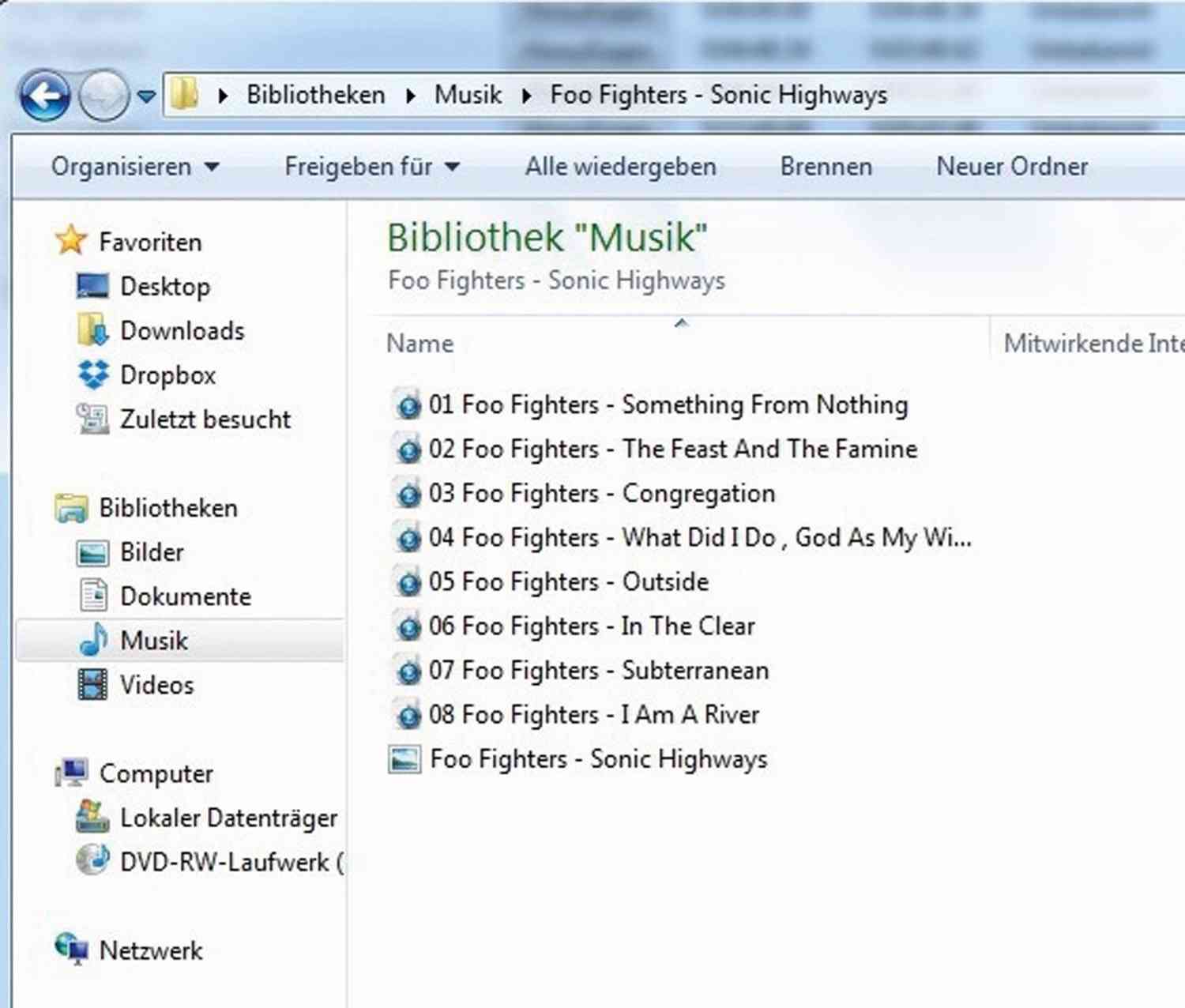Click audio icon of 05 Outside
Image resolution: width=1185 pixels, height=1008 pixels.
(408, 582)
